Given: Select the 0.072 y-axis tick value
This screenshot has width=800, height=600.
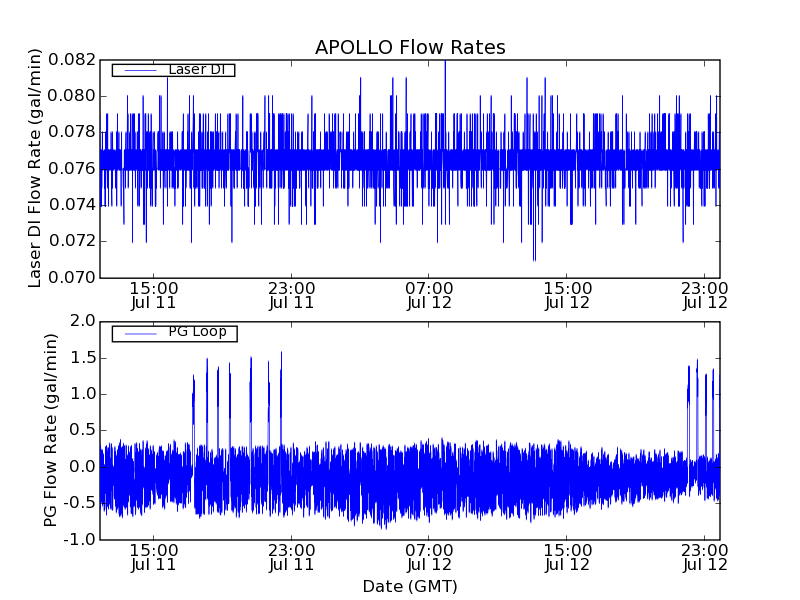Looking at the screenshot, I should 72,241.
